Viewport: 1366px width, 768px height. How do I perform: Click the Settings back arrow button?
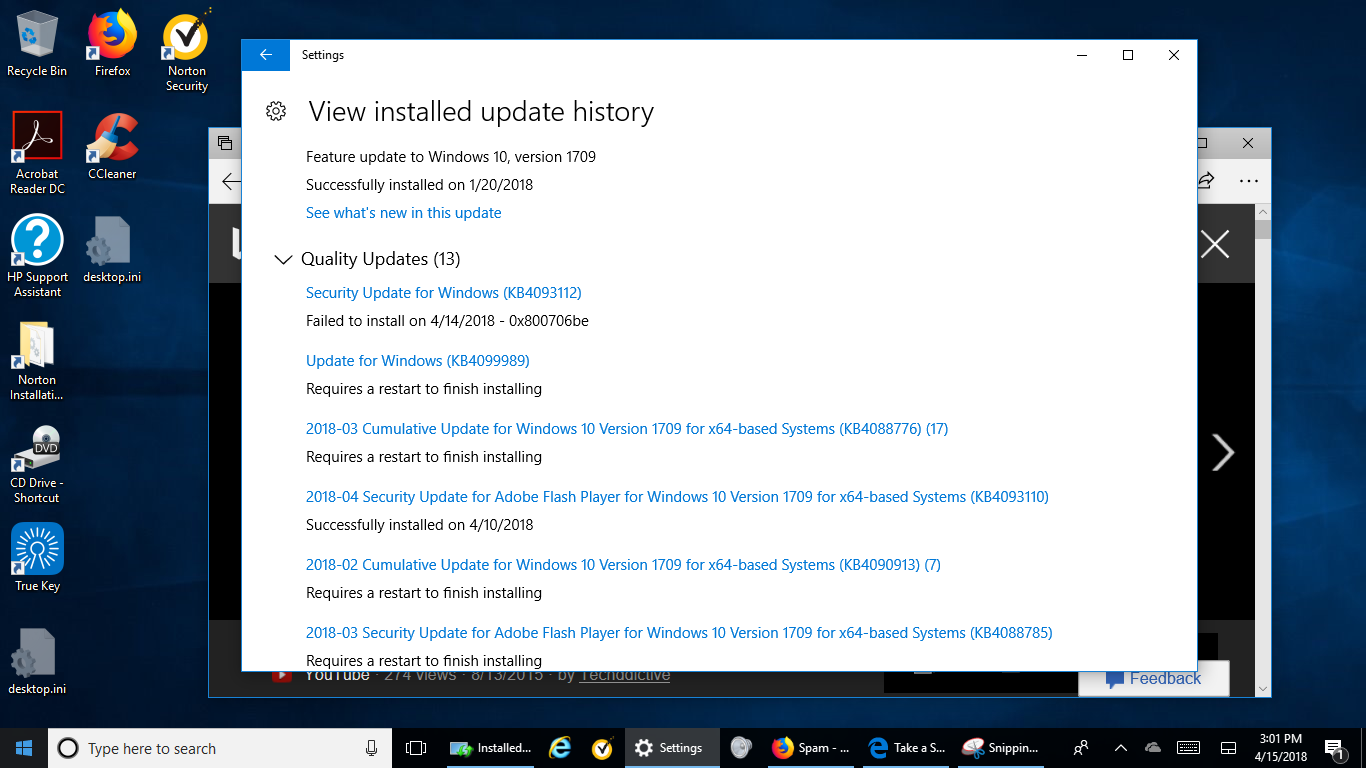(265, 55)
